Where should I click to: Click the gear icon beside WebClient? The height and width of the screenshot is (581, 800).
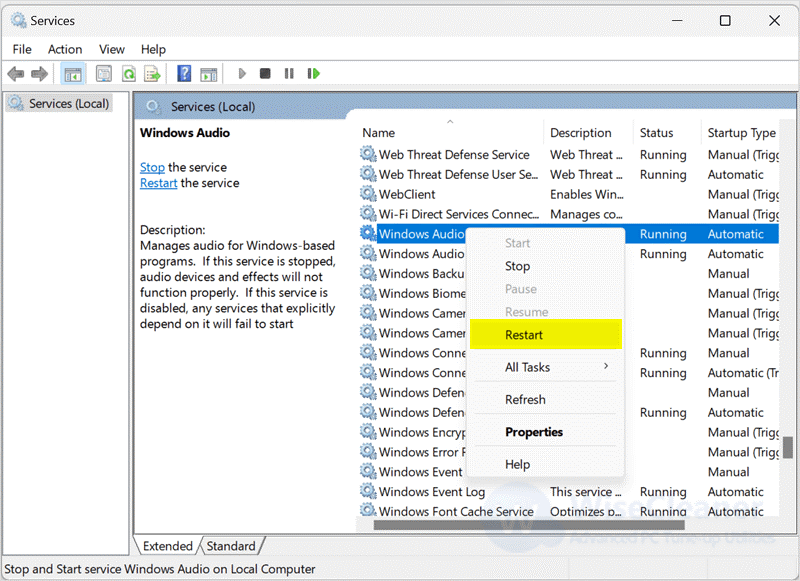[x=368, y=193]
